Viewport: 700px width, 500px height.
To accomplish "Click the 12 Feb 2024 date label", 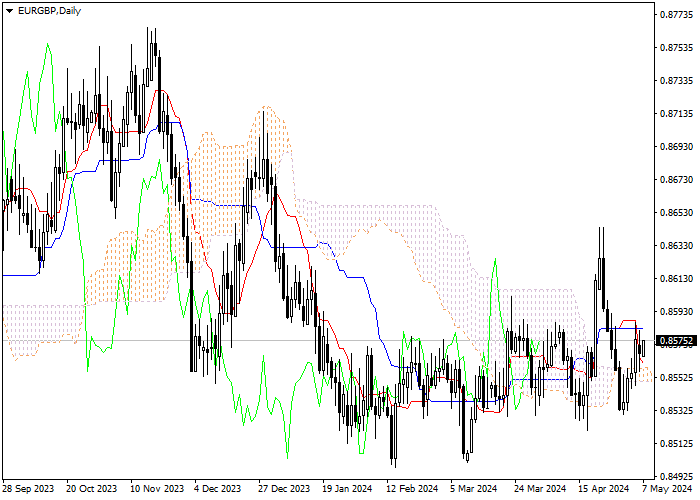I will click(x=412, y=489).
